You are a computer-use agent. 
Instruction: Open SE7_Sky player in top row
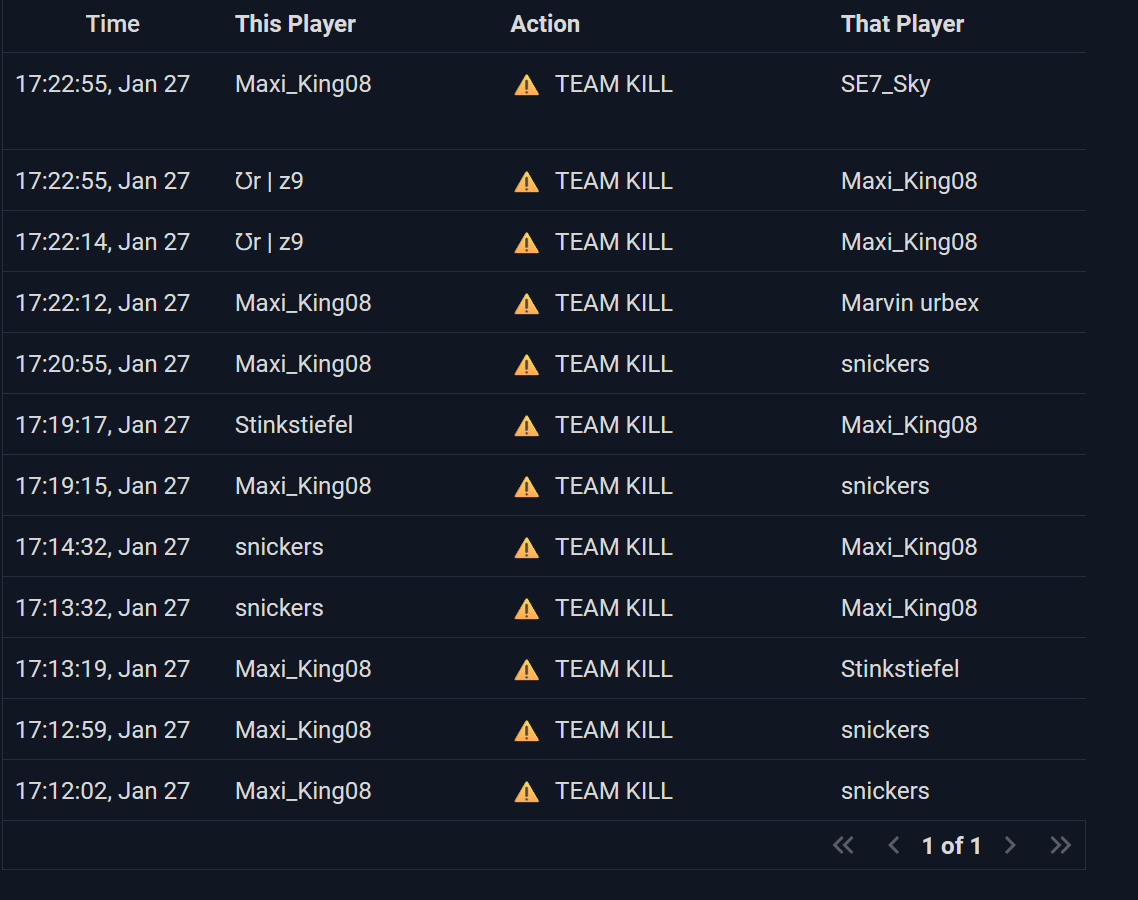click(885, 84)
